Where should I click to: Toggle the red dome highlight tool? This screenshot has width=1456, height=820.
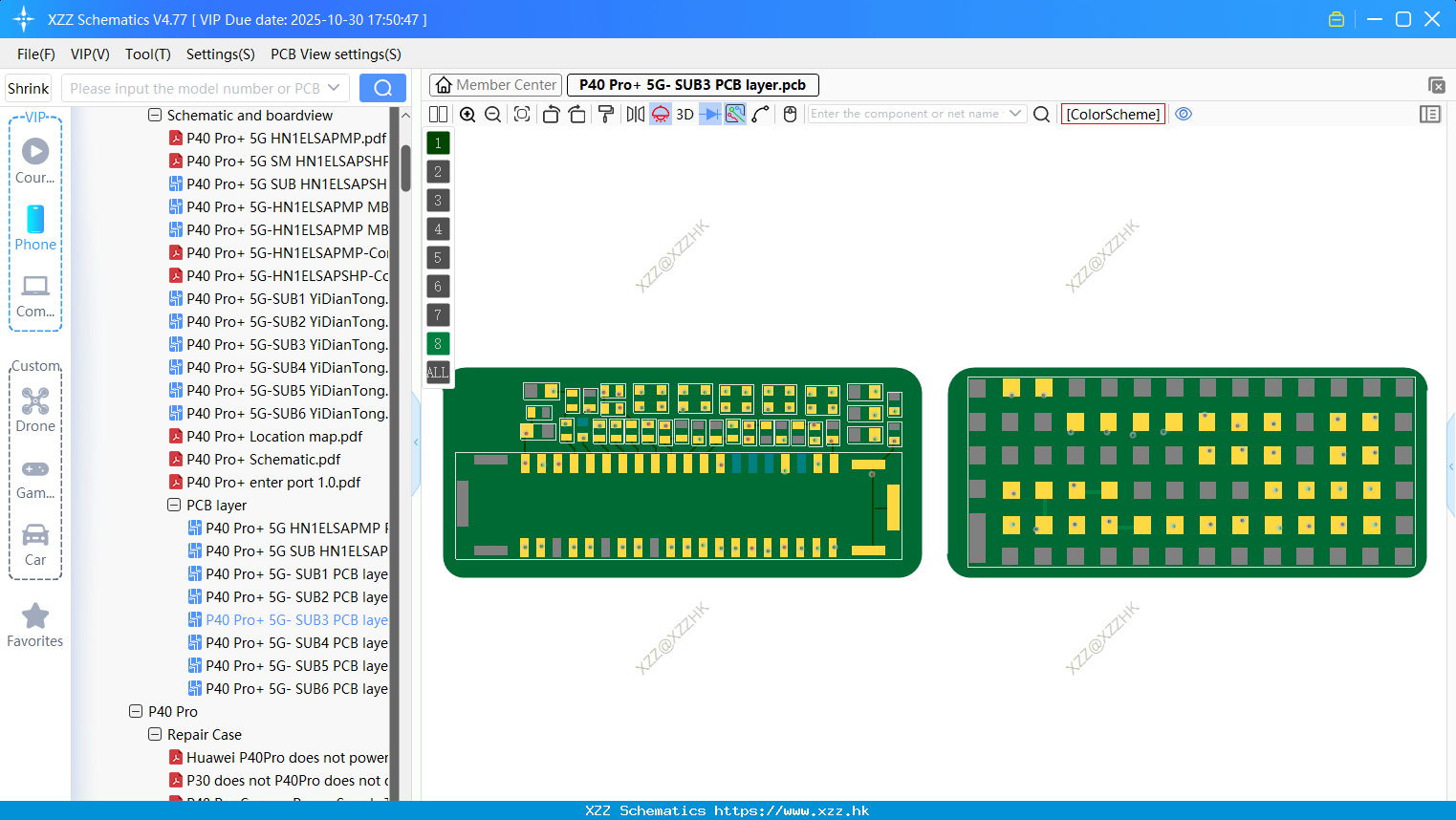661,114
